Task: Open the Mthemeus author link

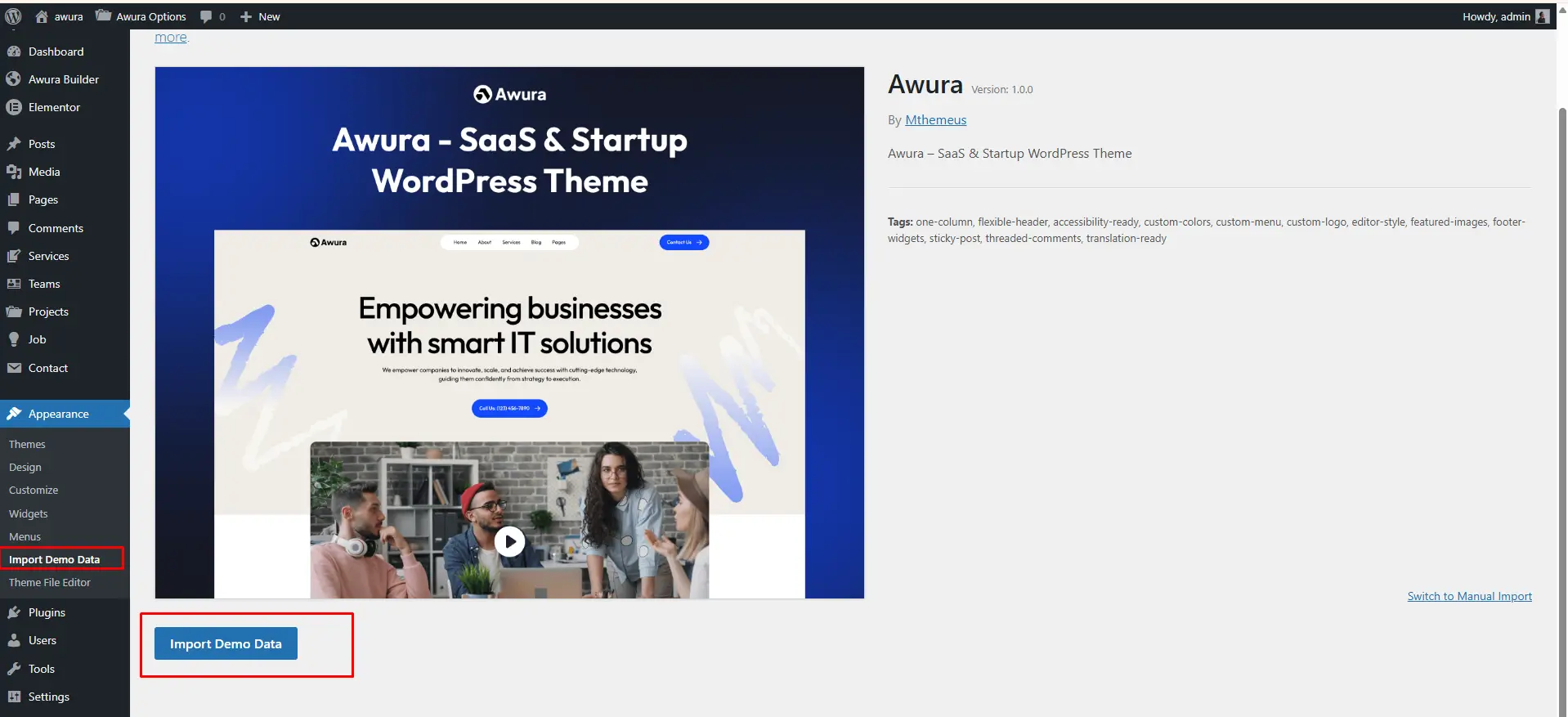Action: 935,119
